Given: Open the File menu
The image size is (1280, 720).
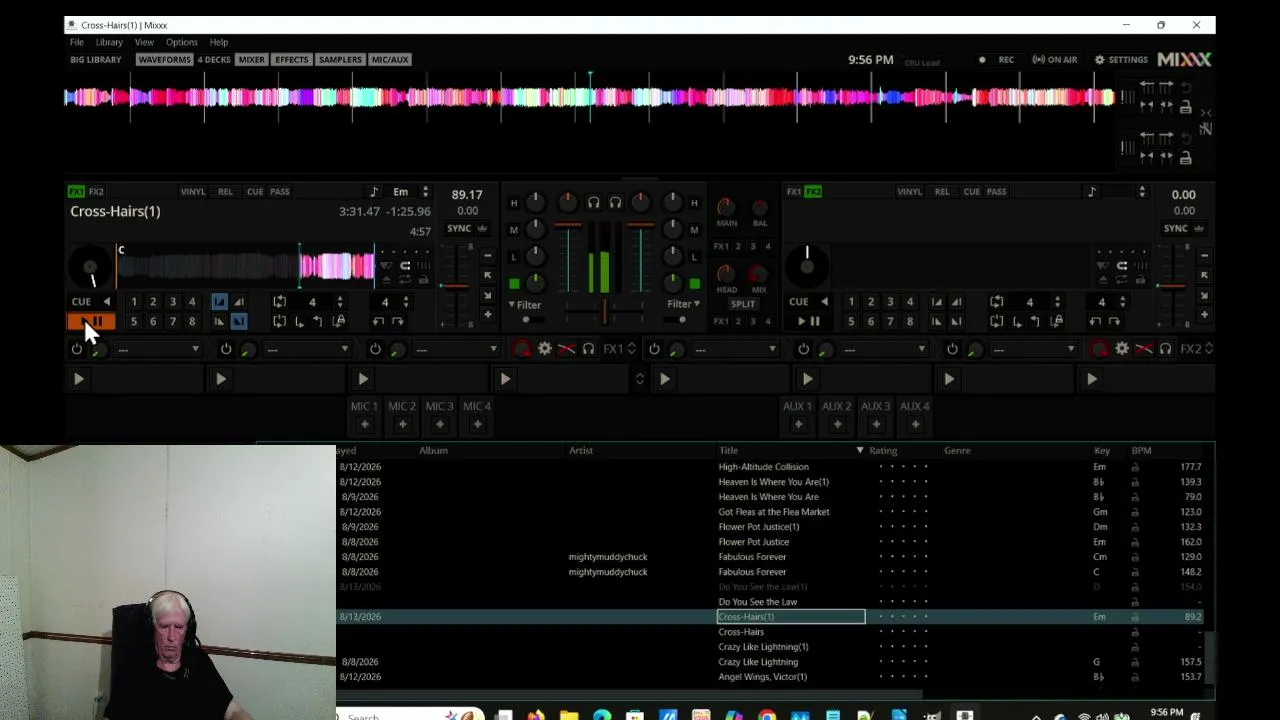Looking at the screenshot, I should [77, 42].
